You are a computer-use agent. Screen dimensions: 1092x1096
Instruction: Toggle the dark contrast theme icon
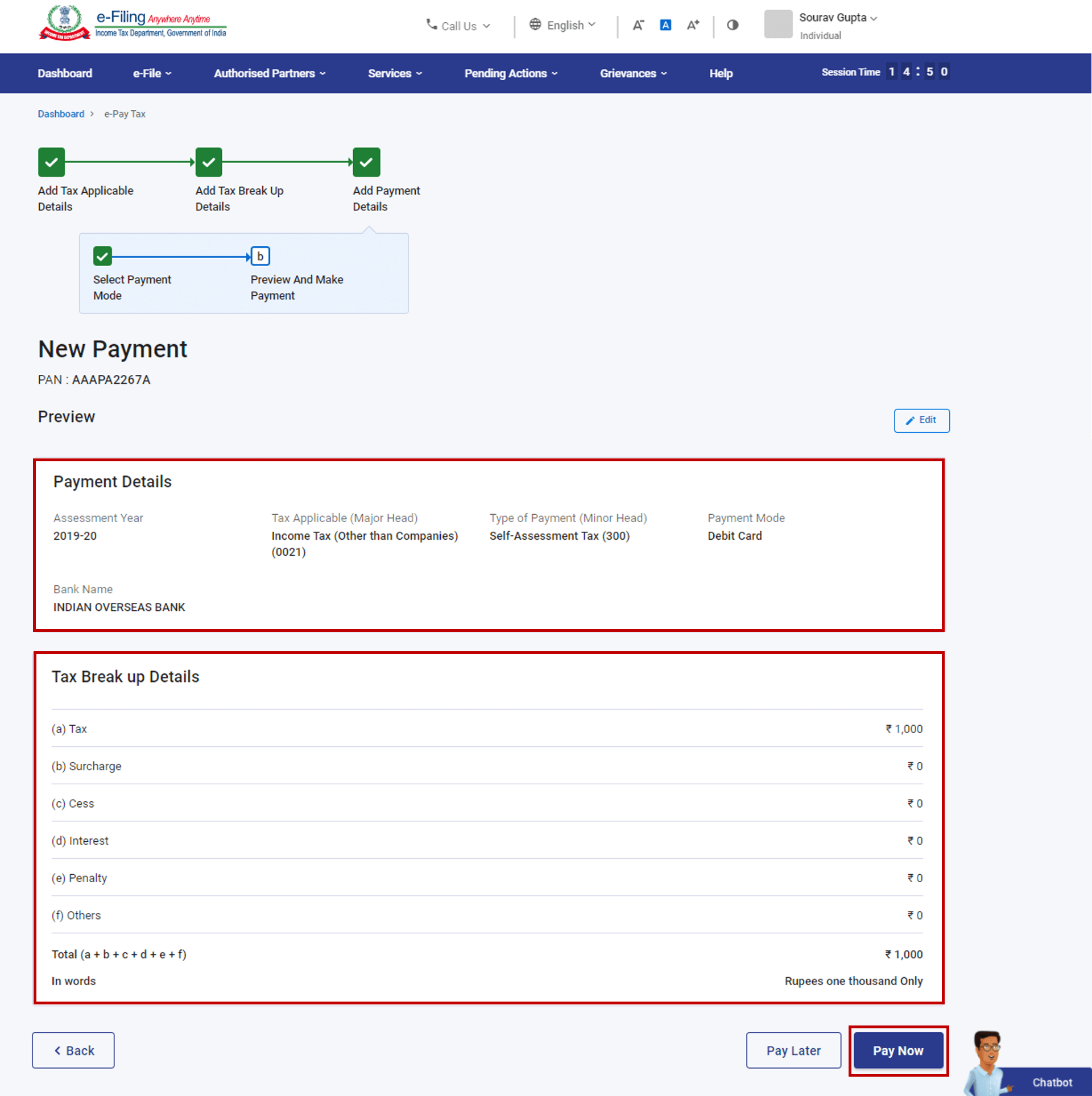(x=732, y=25)
